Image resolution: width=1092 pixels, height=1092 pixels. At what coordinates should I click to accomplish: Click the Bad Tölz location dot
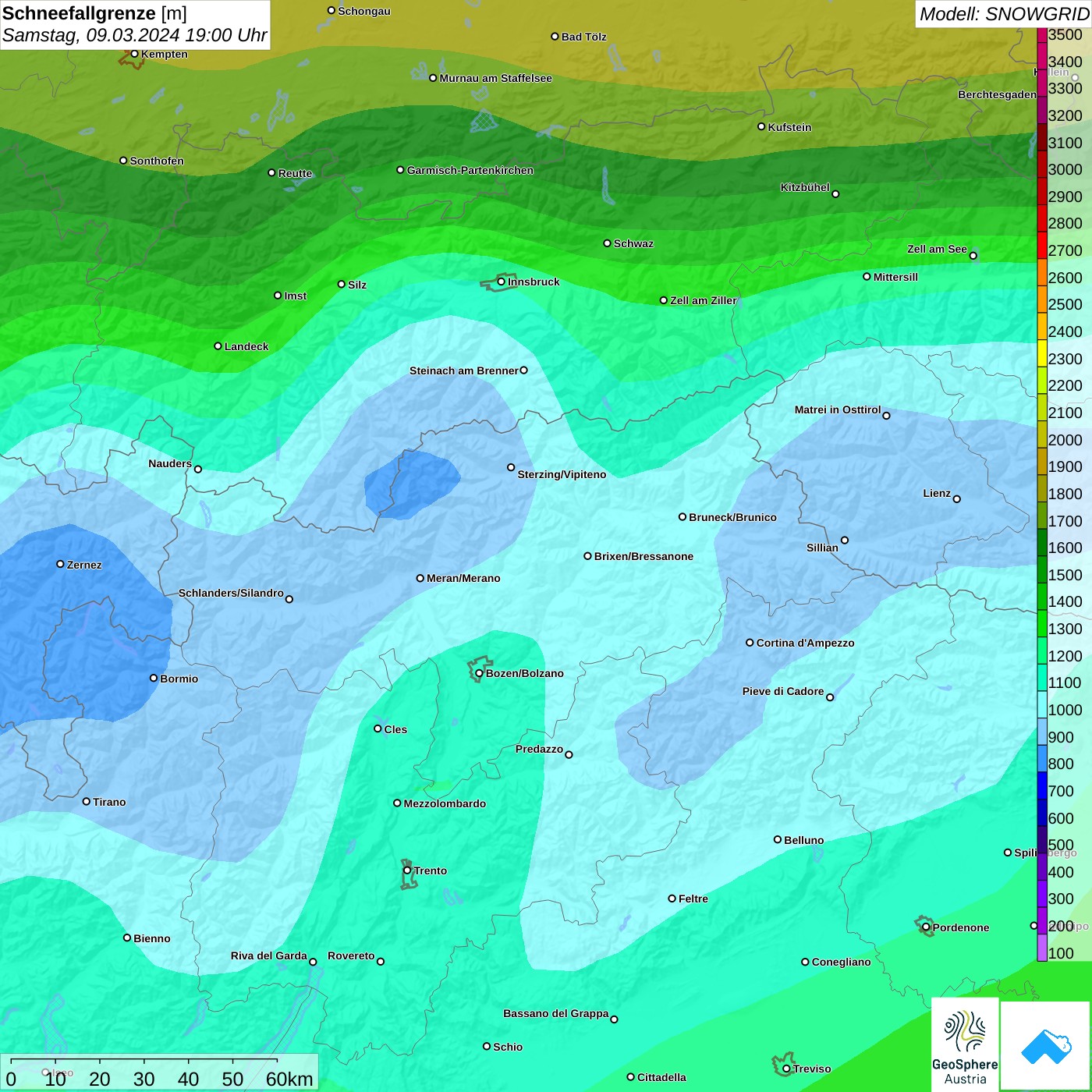(555, 36)
